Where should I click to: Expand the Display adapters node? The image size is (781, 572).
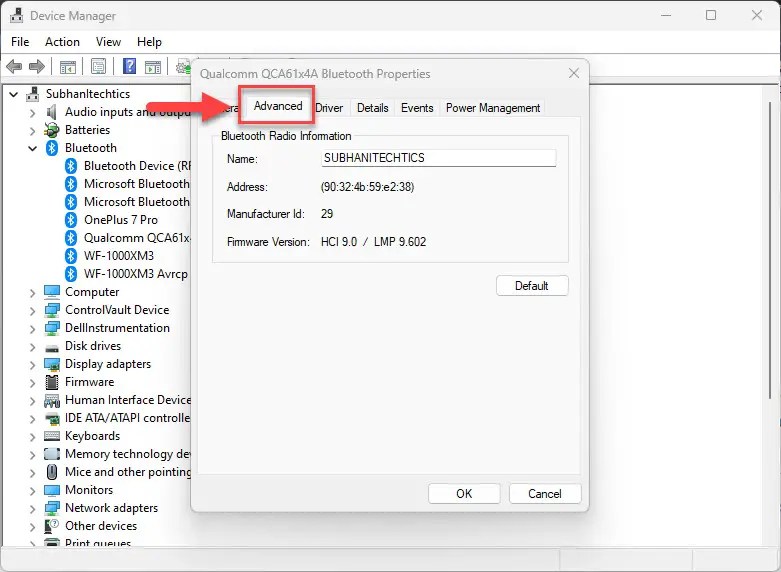[x=32, y=365]
